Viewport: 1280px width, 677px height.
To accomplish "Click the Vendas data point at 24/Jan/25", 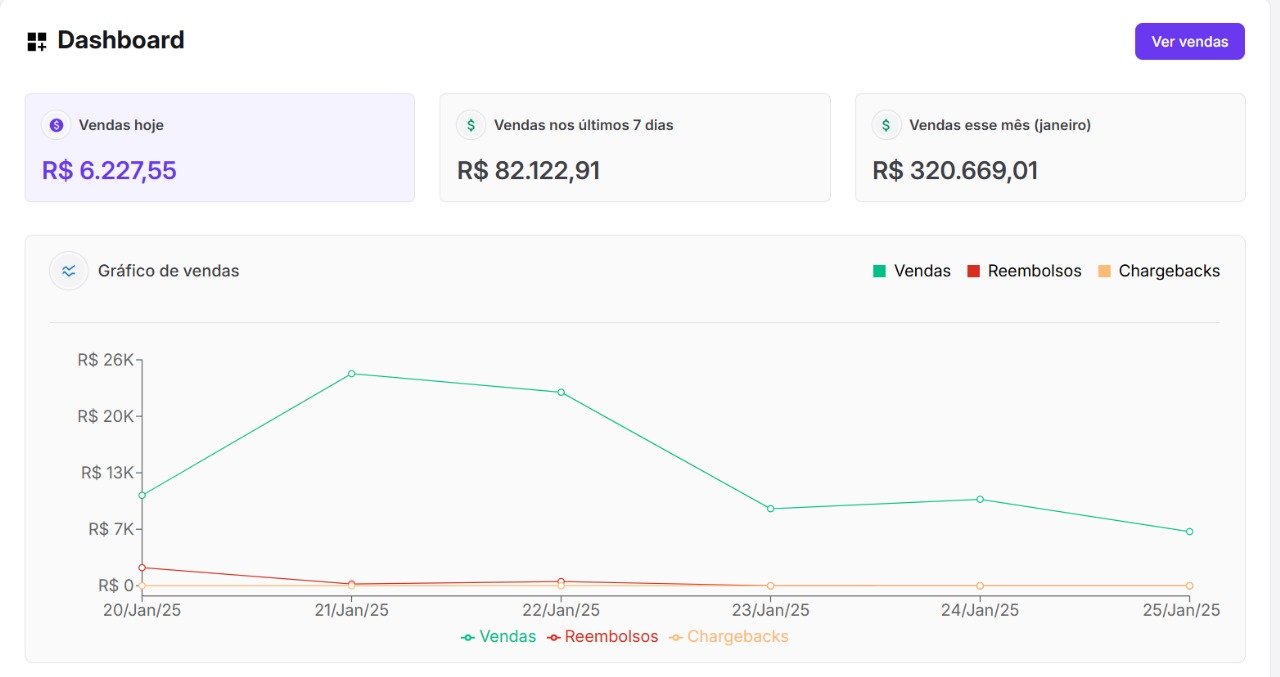I will 980,499.
